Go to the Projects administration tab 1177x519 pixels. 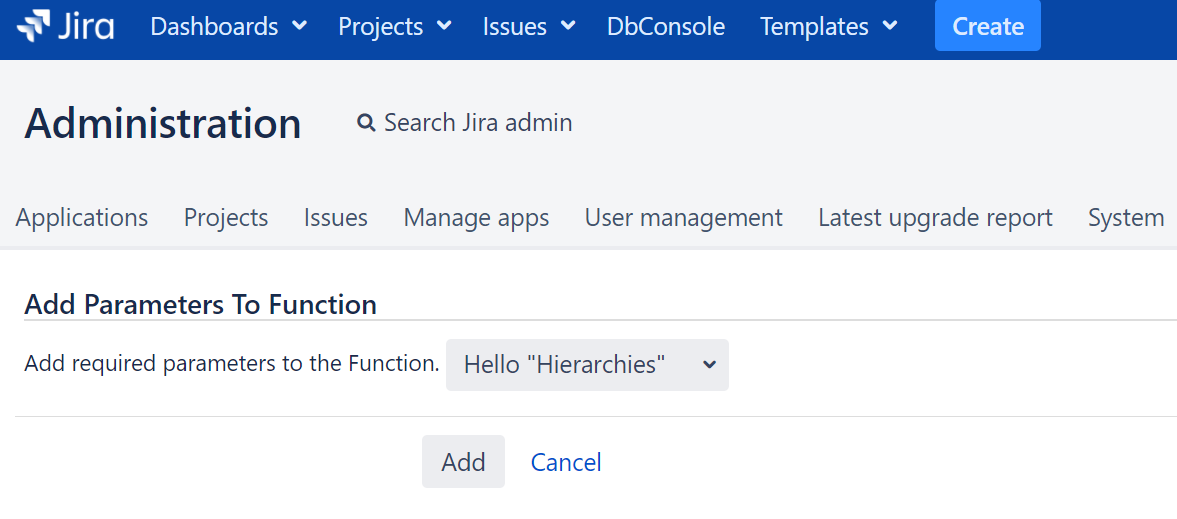tap(226, 217)
